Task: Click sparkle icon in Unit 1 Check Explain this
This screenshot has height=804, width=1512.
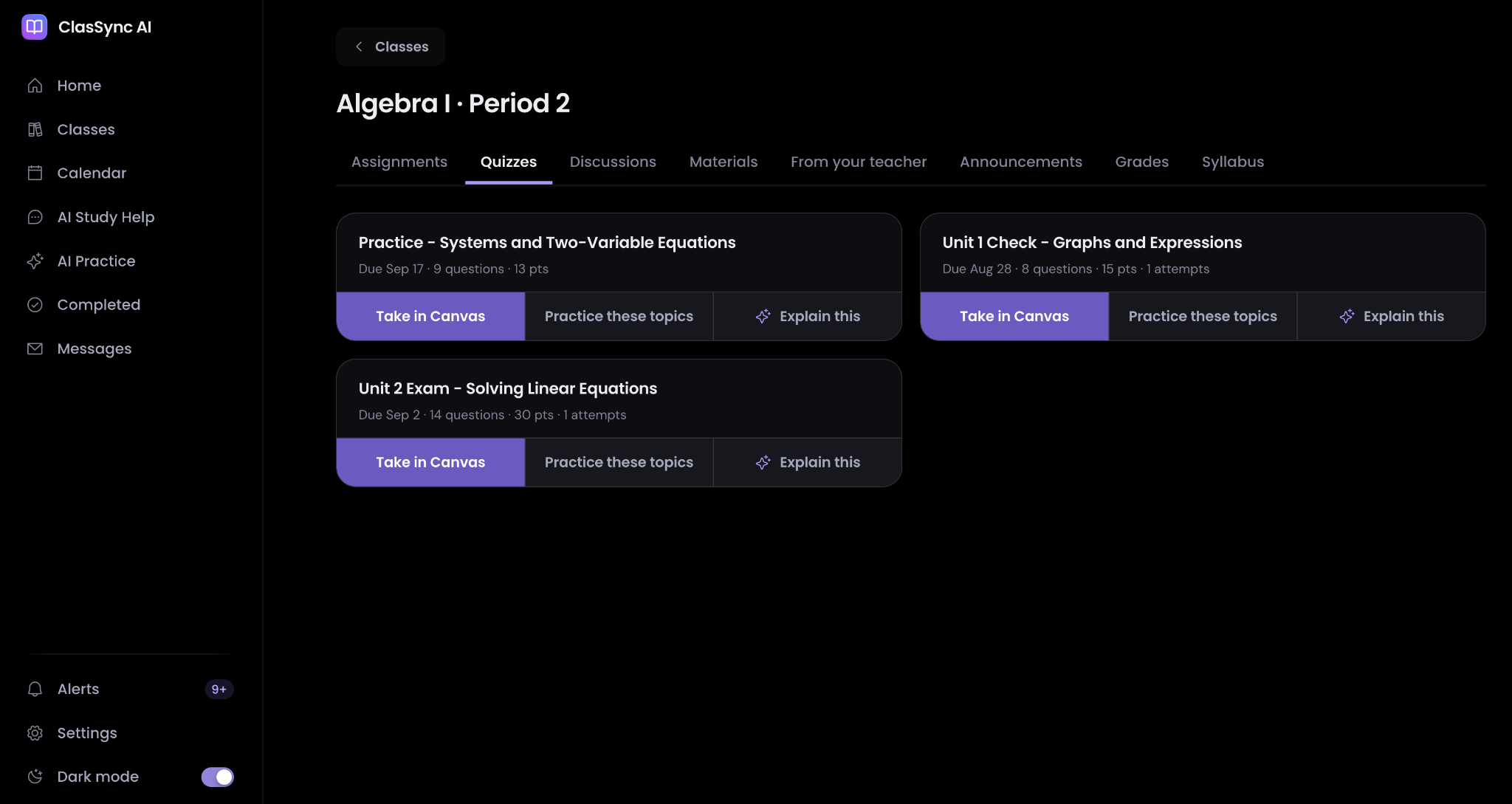Action: 1347,316
